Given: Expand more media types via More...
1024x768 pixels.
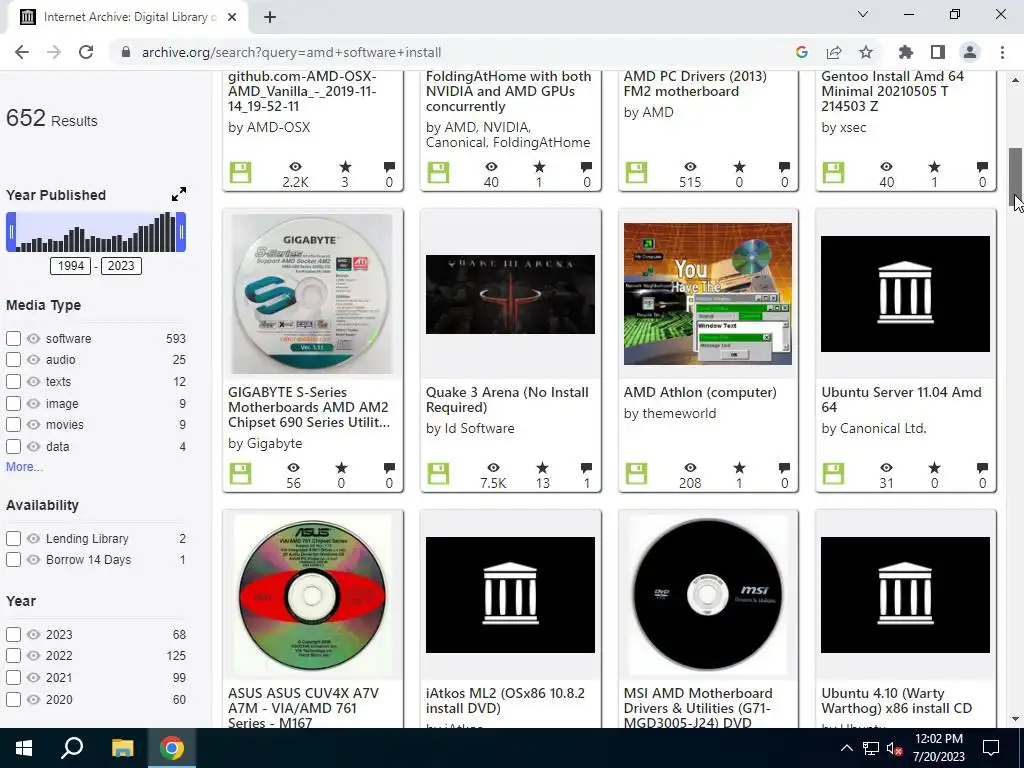Looking at the screenshot, I should tap(24, 467).
